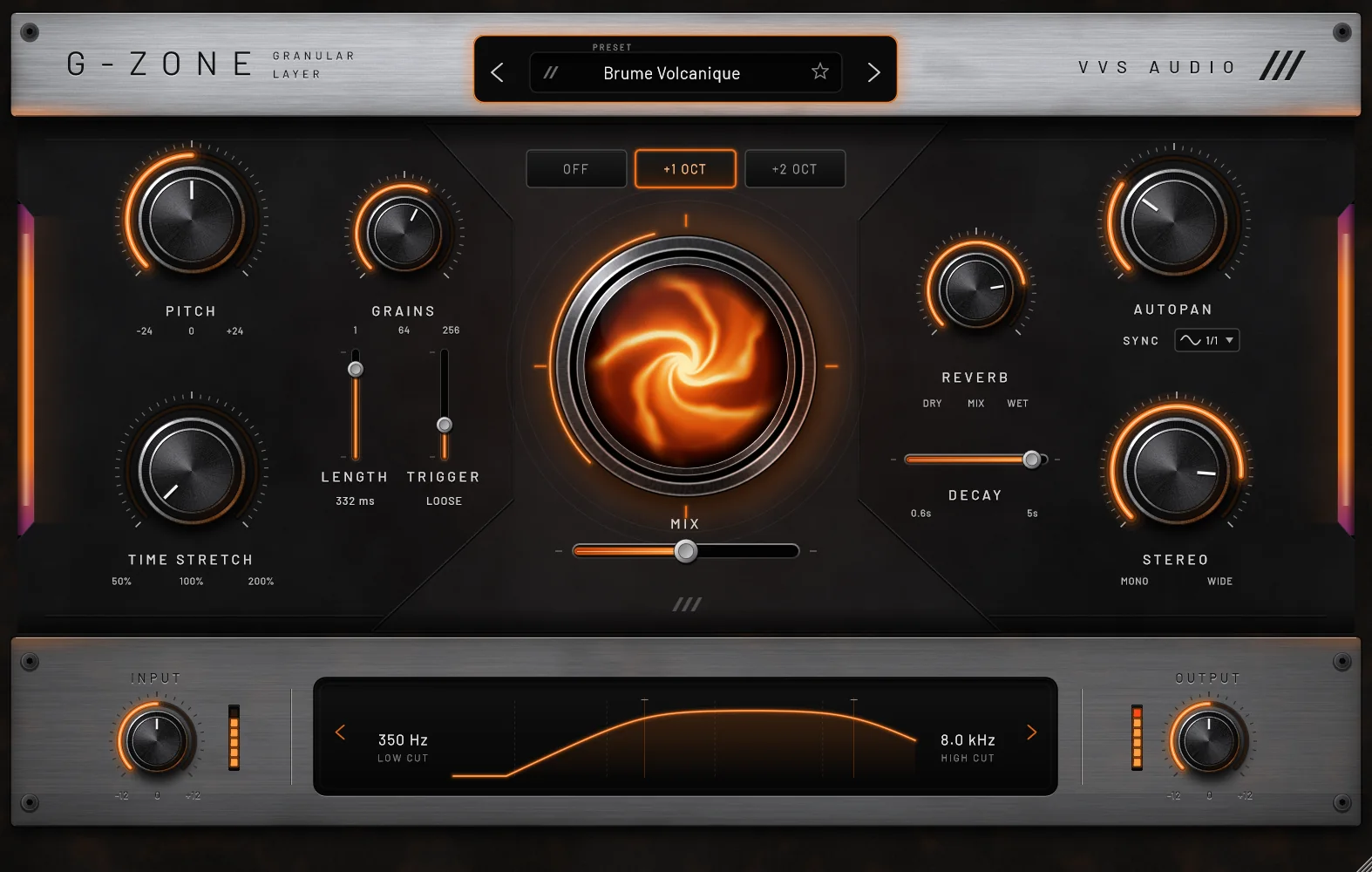Image resolution: width=1372 pixels, height=872 pixels.
Task: Click the Autopan knob
Action: click(1173, 221)
